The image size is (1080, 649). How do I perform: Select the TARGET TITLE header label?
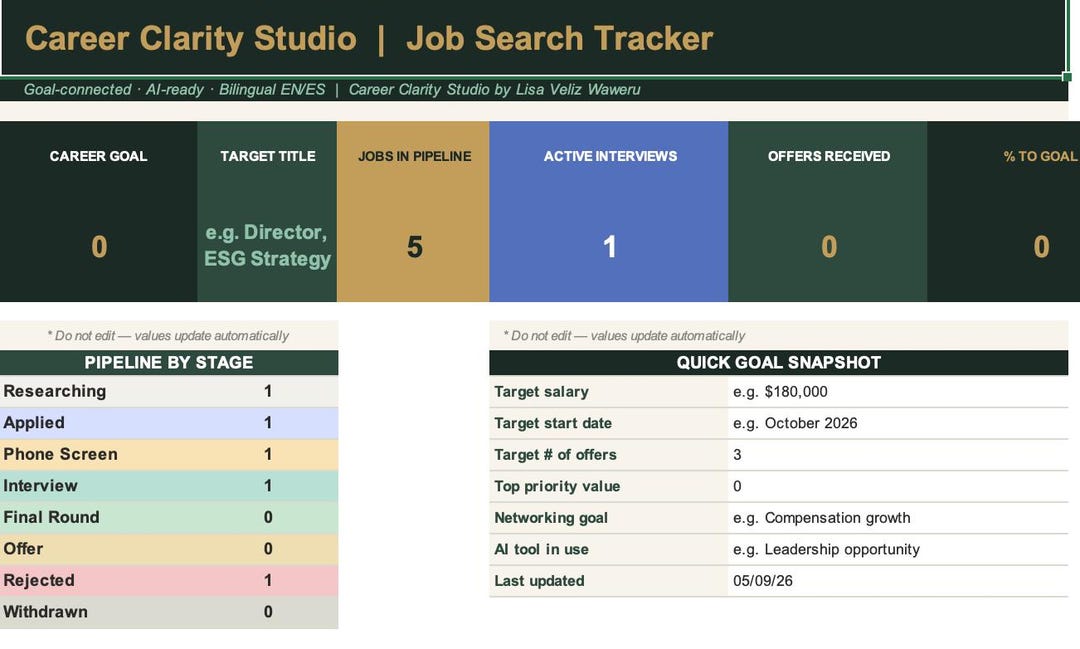[267, 156]
